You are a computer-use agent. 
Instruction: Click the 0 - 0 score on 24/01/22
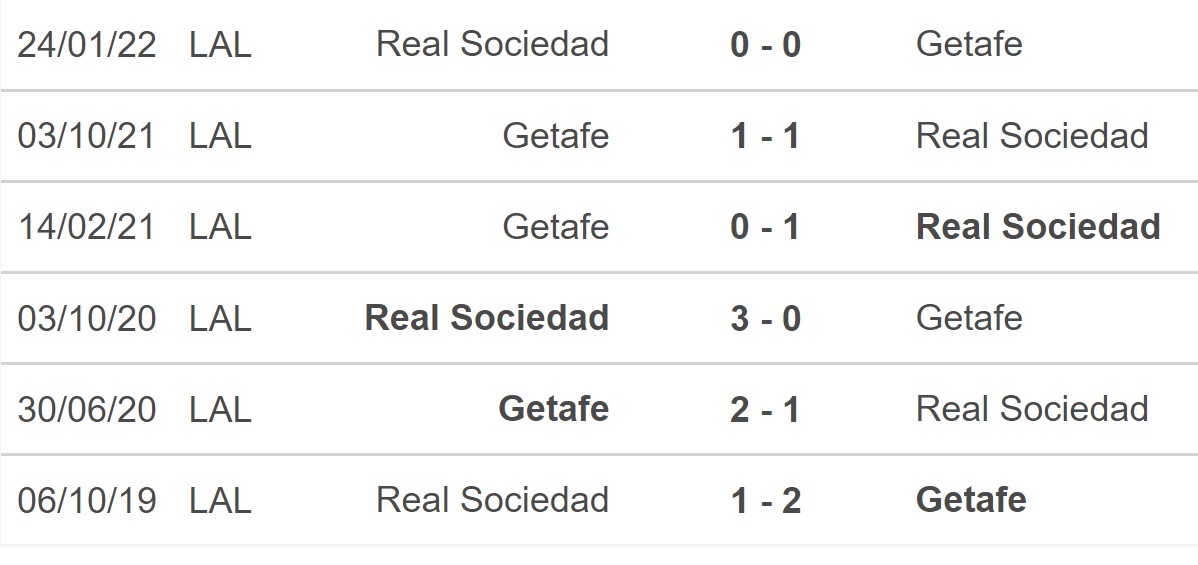[x=765, y=45]
